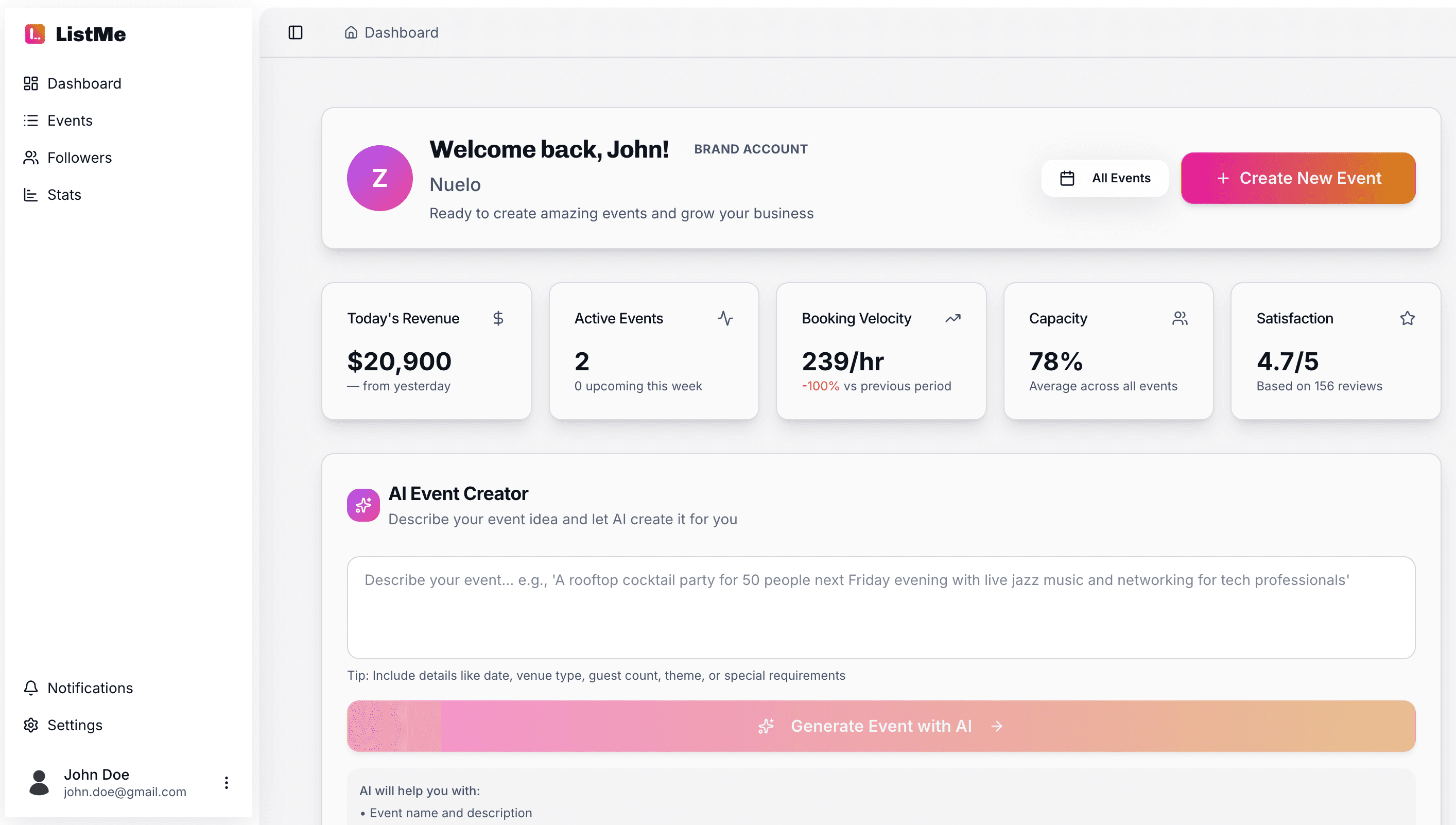Click the ListMe logo icon
The height and width of the screenshot is (825, 1456).
33,34
